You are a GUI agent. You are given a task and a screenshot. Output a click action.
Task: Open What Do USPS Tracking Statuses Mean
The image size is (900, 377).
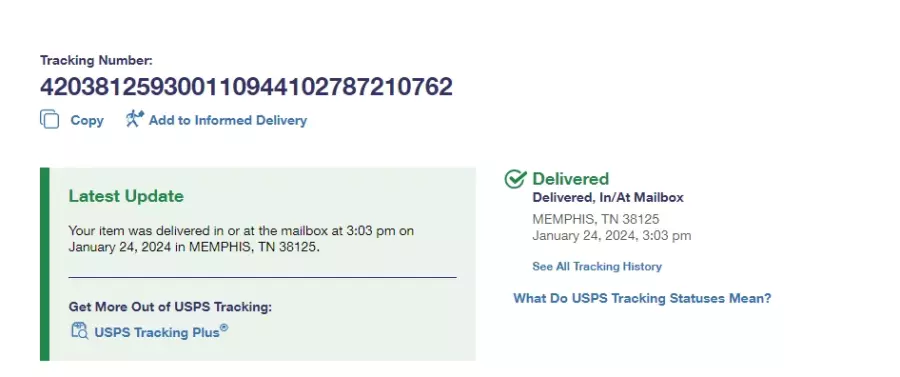tap(642, 298)
